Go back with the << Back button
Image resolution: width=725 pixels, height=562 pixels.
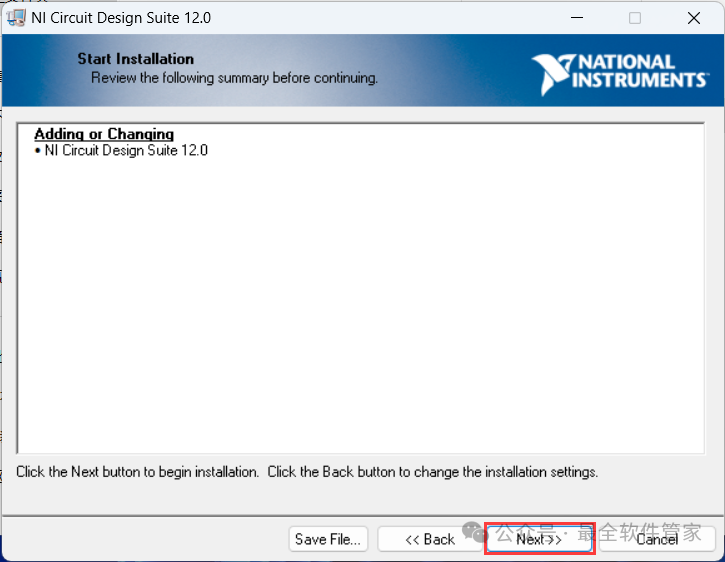tap(430, 539)
